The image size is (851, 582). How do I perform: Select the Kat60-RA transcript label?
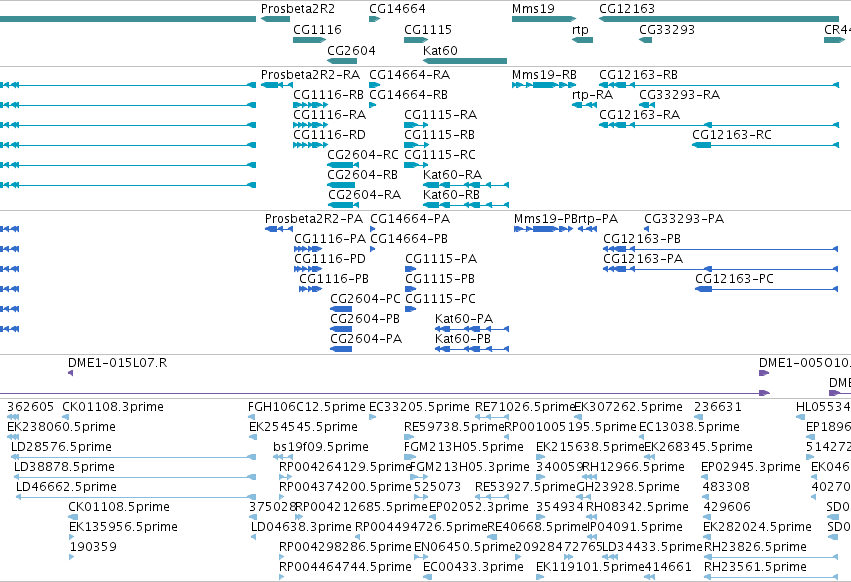point(453,174)
